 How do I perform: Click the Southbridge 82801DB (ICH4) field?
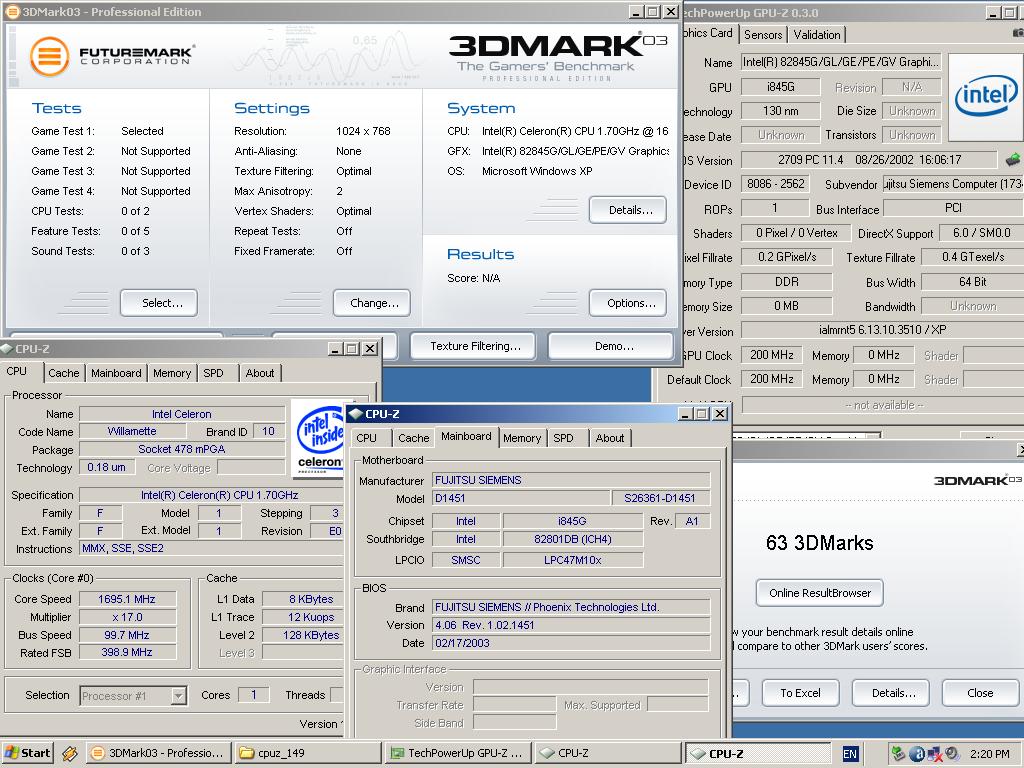[x=573, y=539]
